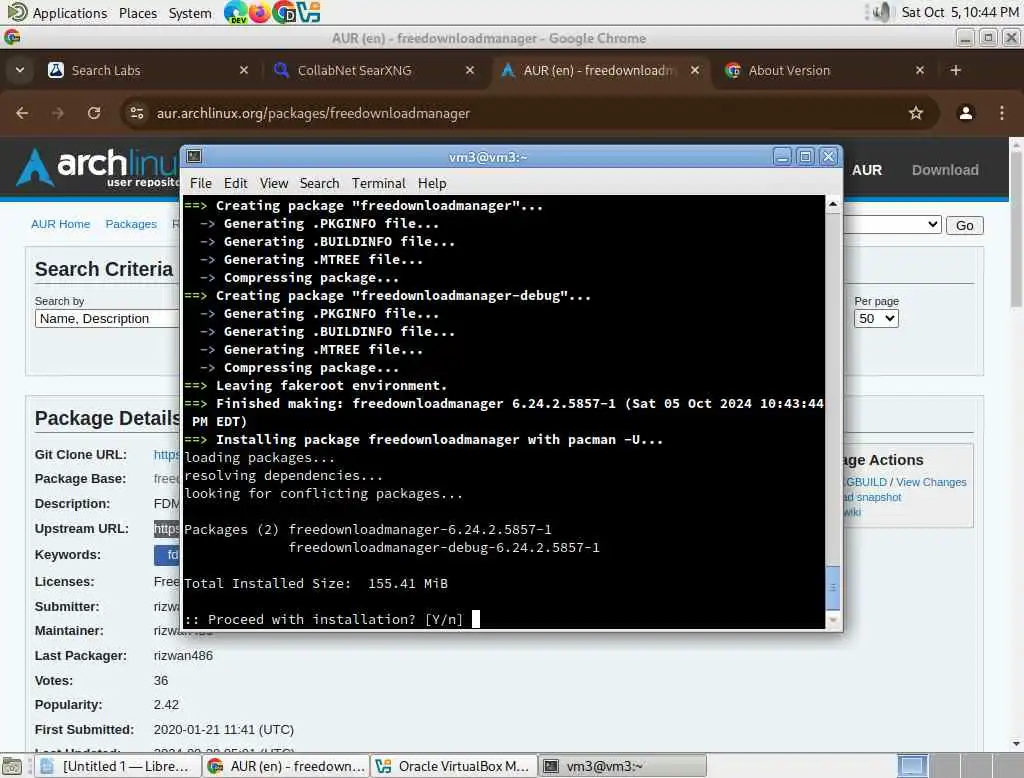Open the System menu
The image size is (1024, 778).
pyautogui.click(x=190, y=13)
